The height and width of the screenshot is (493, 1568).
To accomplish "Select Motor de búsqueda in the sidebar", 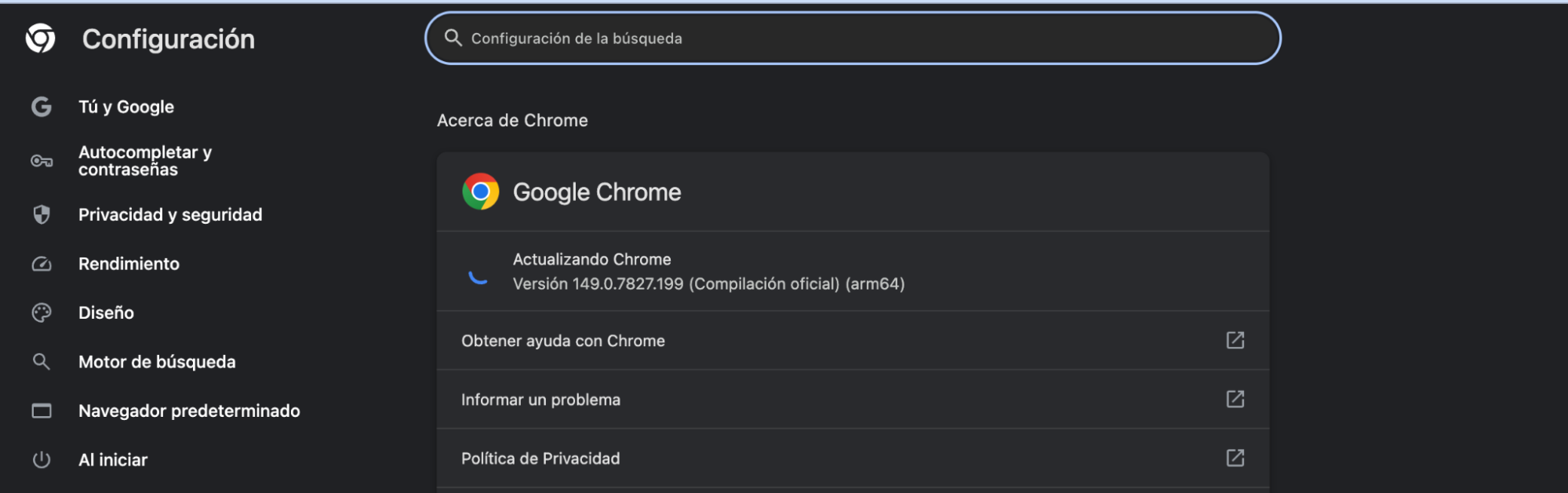I will tap(157, 362).
